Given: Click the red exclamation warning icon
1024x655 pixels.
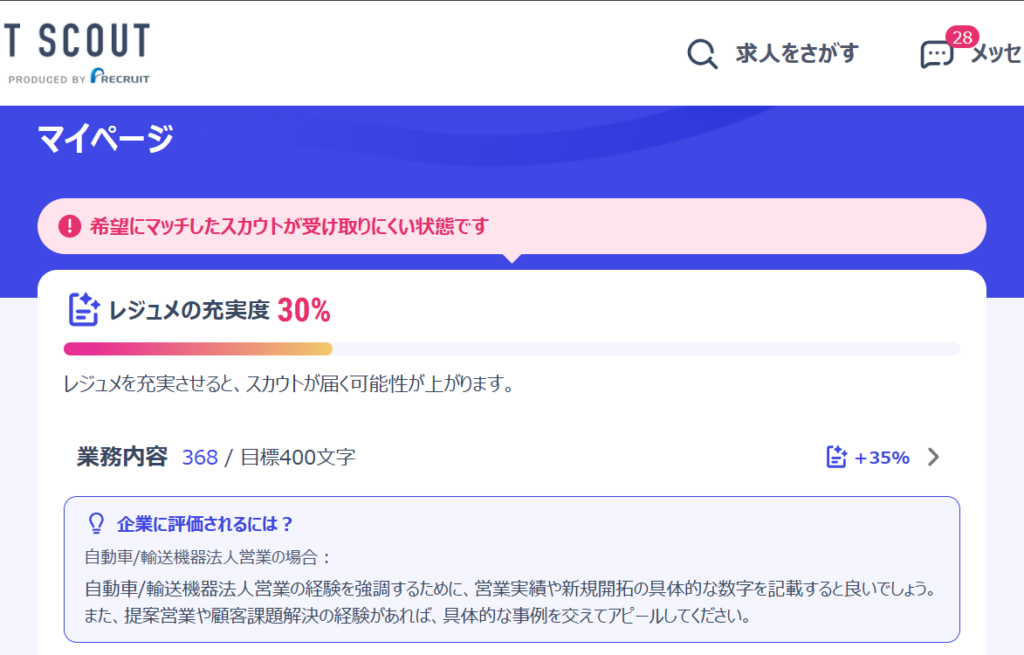Looking at the screenshot, I should tap(69, 226).
